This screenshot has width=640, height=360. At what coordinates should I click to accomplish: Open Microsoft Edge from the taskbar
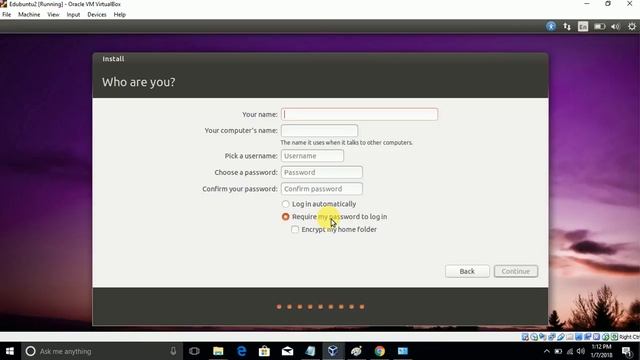242,351
